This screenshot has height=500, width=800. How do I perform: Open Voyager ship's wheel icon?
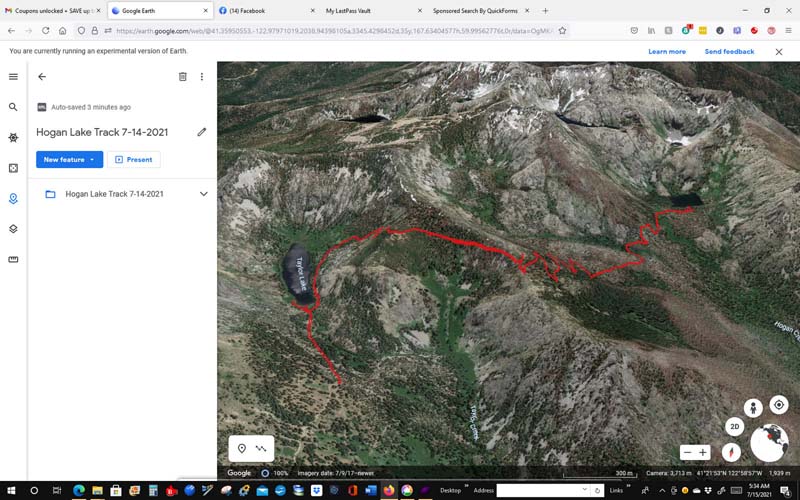click(x=13, y=138)
